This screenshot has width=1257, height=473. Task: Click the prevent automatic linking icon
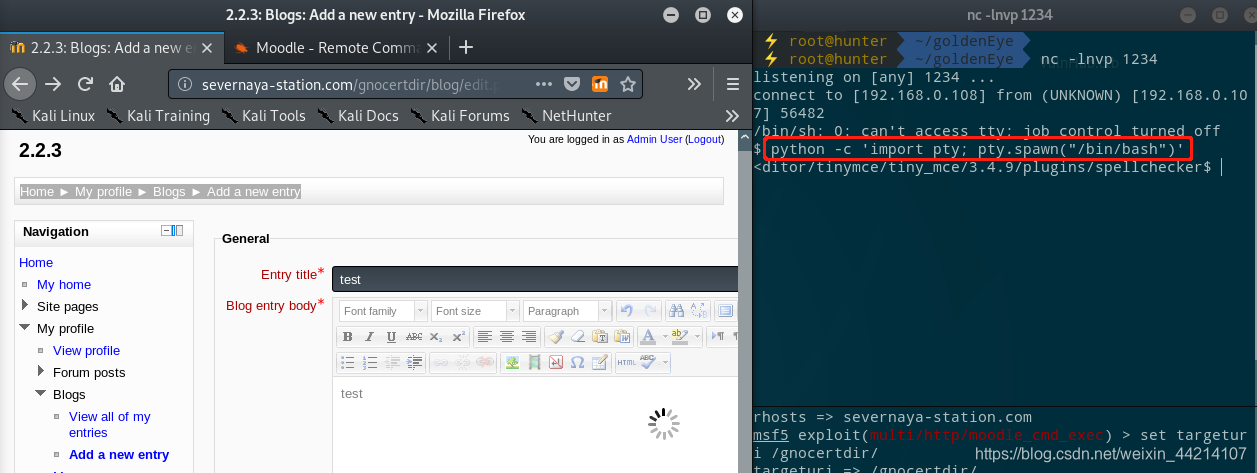pyautogui.click(x=484, y=363)
